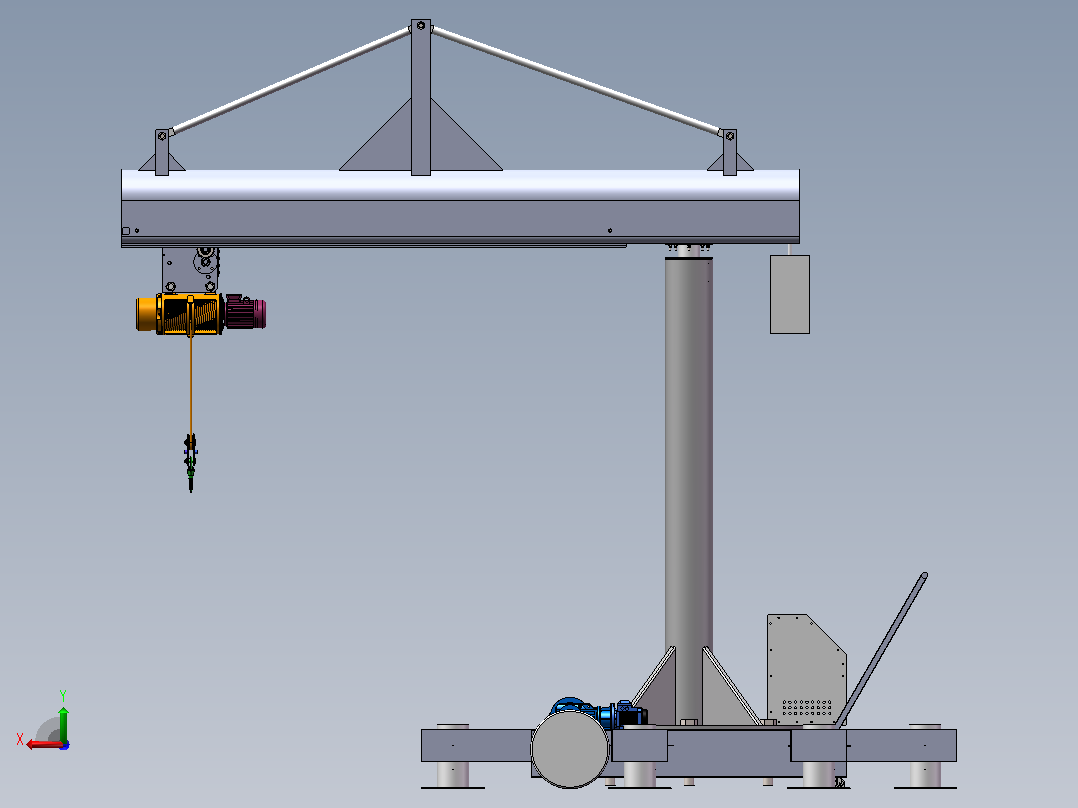Pick the orange end cap of the hoist

coord(146,314)
